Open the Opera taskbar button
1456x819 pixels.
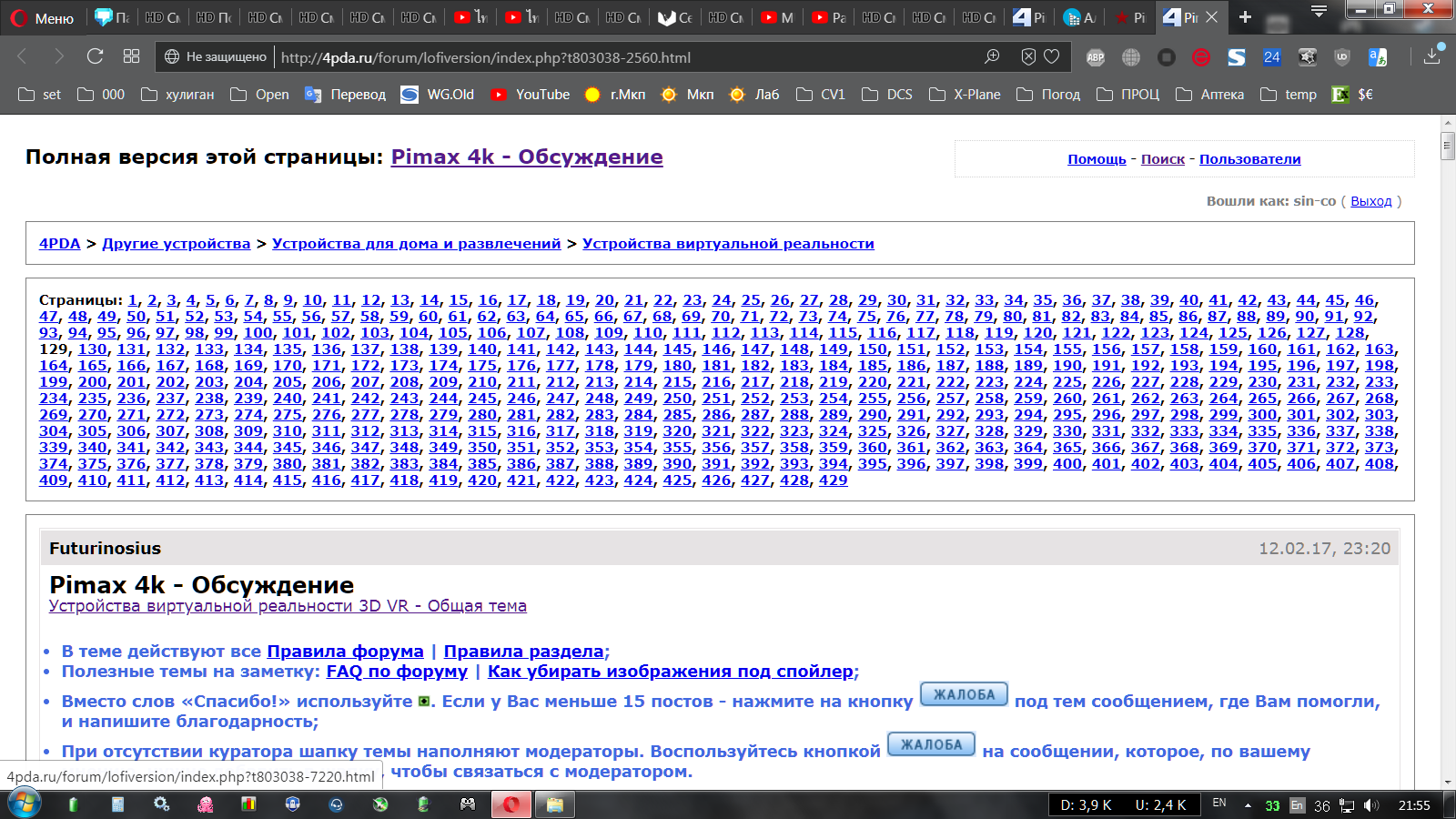(x=511, y=804)
